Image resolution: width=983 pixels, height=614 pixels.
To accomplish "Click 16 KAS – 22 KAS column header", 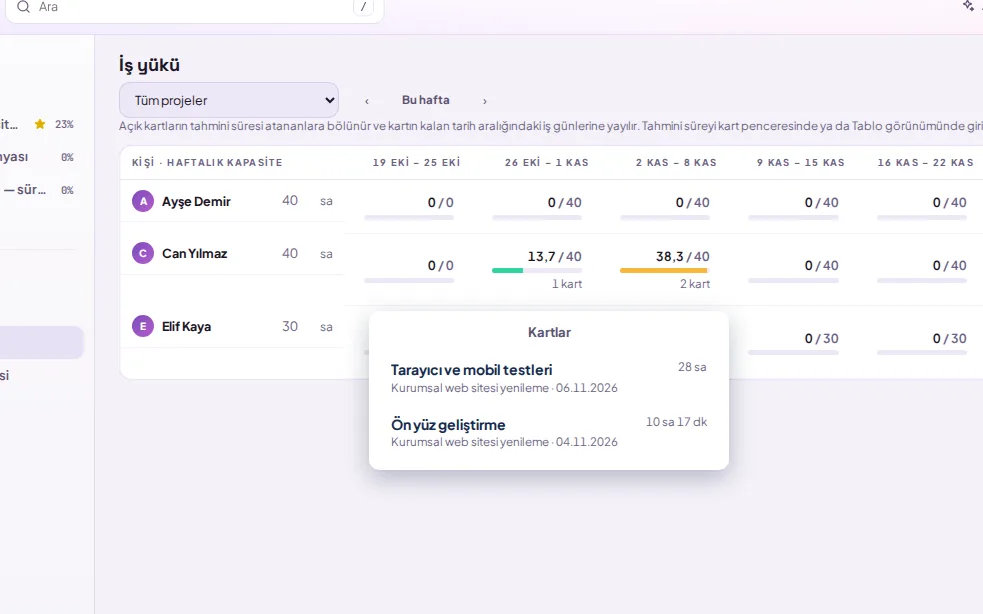I will tap(925, 162).
